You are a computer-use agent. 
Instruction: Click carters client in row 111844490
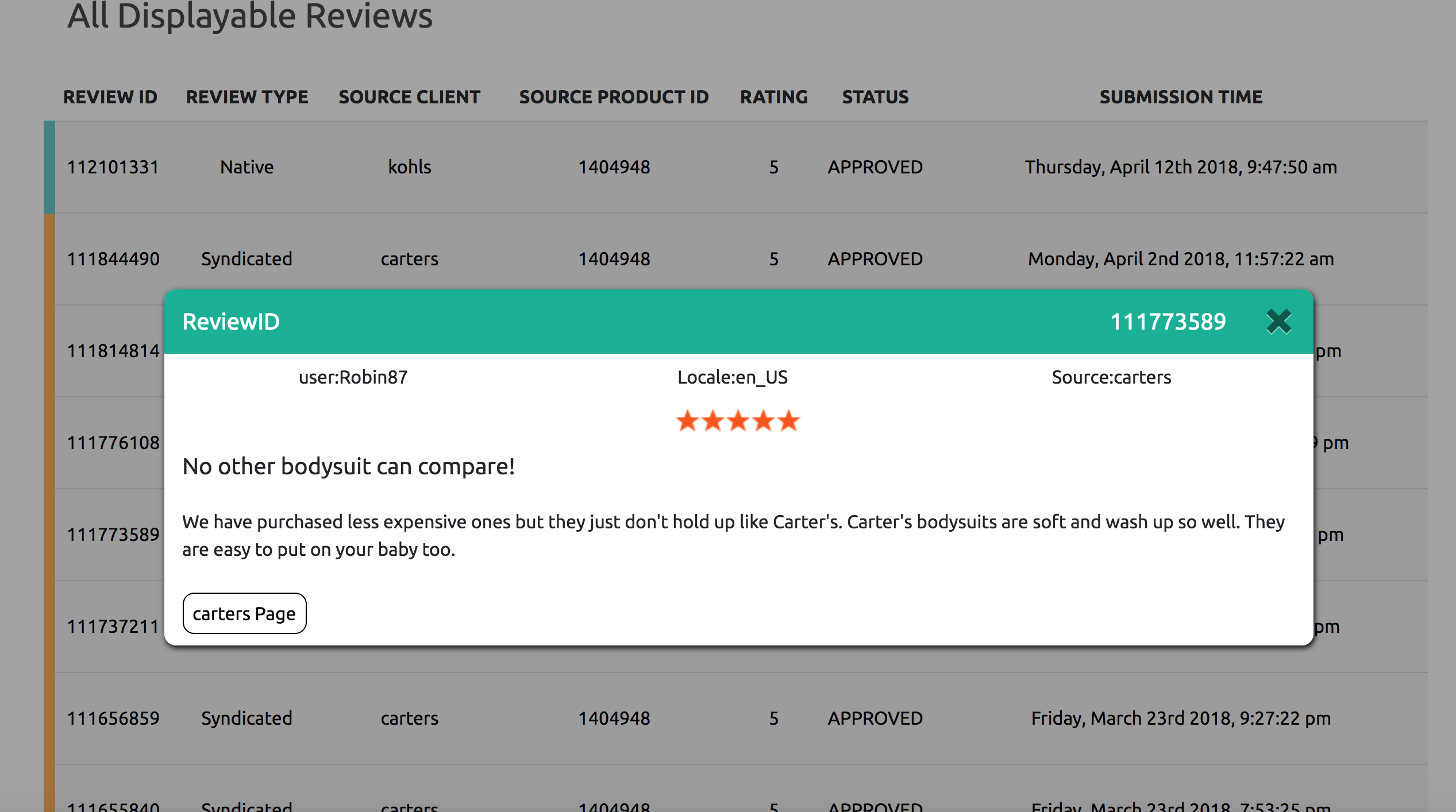pos(410,259)
